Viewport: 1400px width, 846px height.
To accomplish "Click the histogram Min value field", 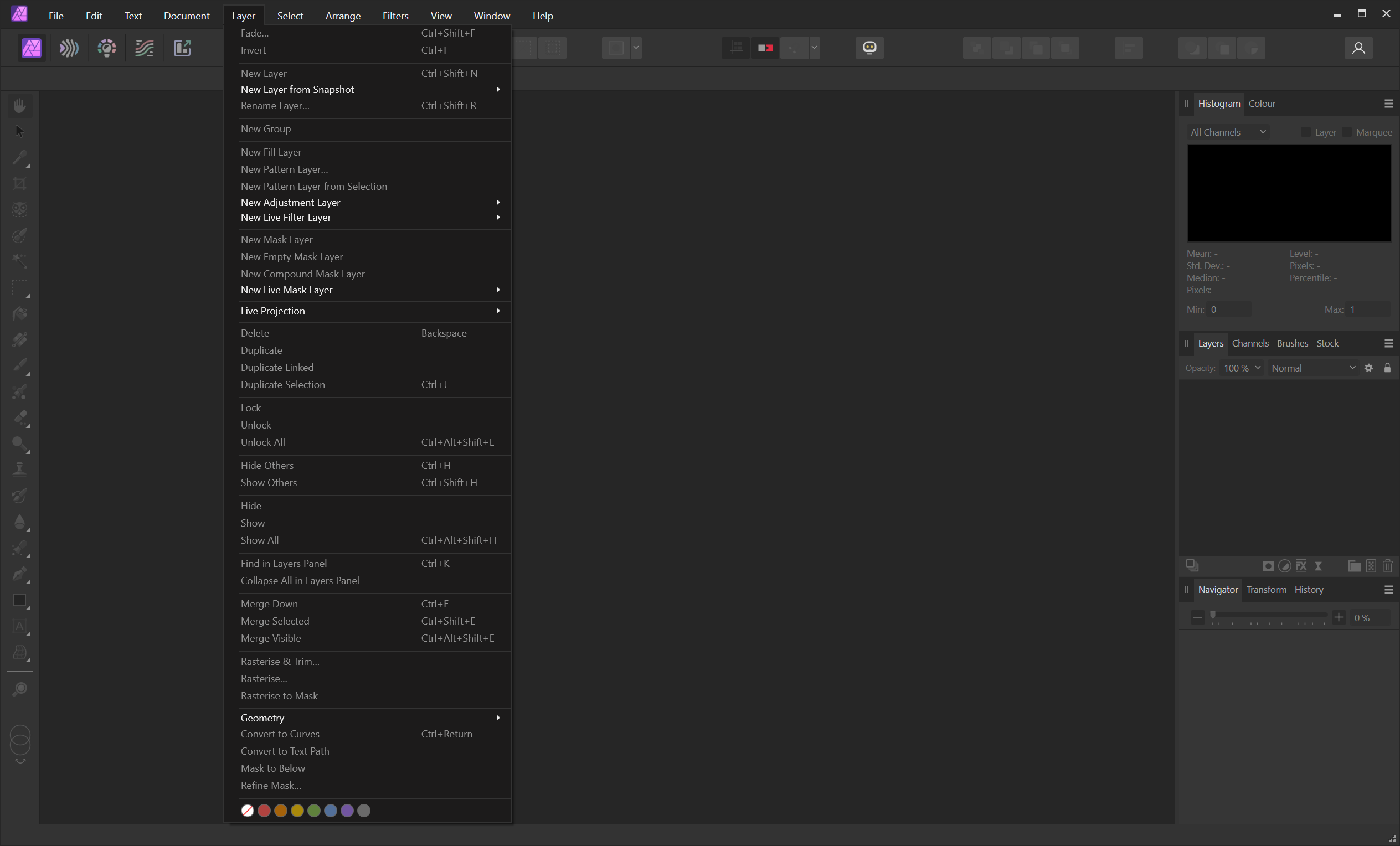I will point(1228,309).
